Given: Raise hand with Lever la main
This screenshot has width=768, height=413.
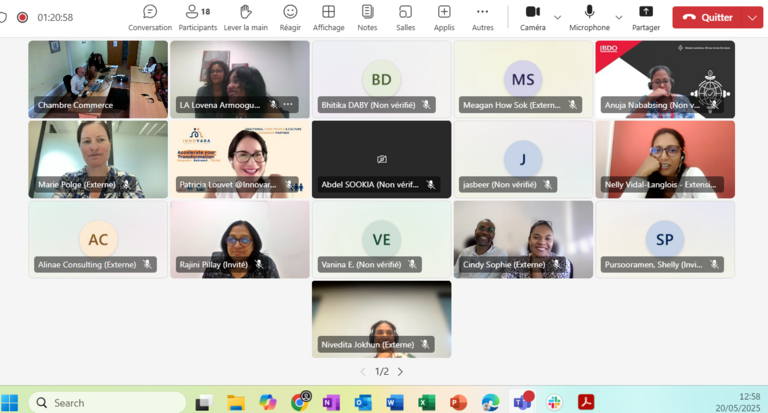Looking at the screenshot, I should [x=245, y=17].
